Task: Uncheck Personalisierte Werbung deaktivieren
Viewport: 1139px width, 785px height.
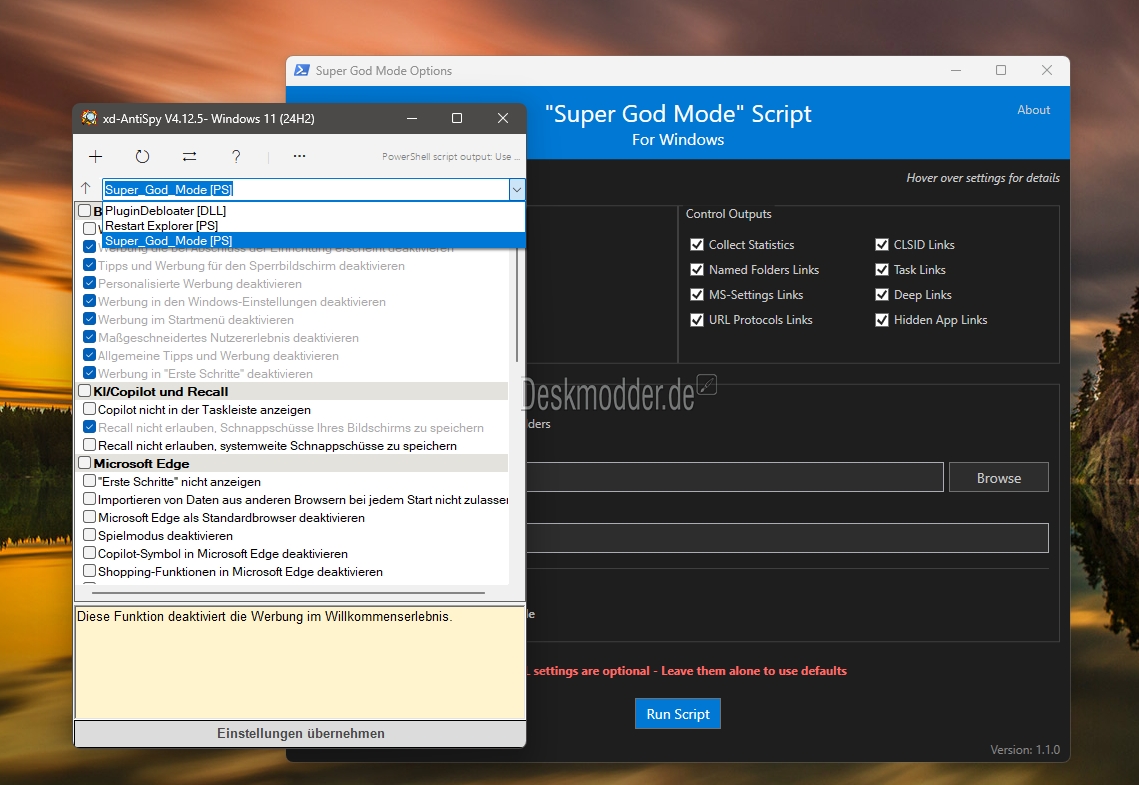Action: [89, 282]
